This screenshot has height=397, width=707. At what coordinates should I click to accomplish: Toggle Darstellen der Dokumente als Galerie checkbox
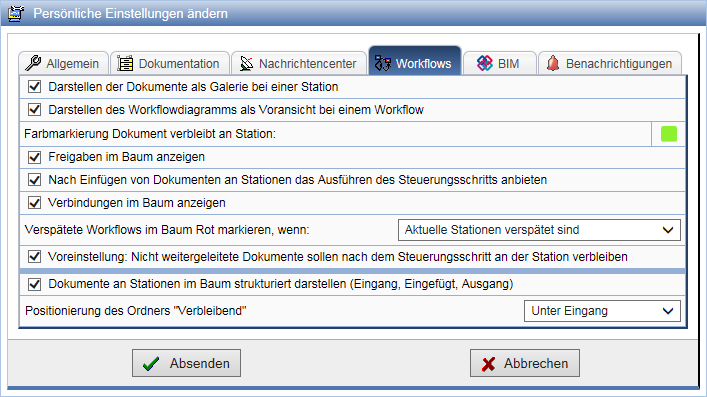[35, 87]
